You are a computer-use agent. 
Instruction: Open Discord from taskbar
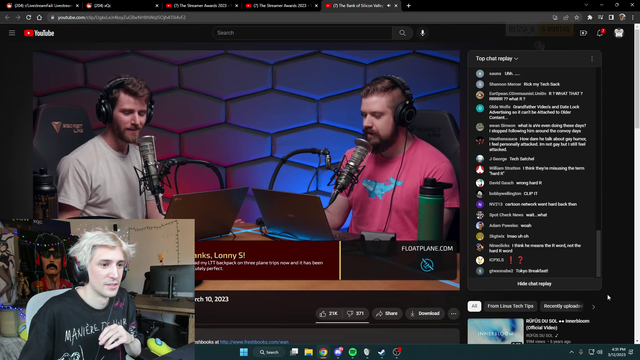338,352
